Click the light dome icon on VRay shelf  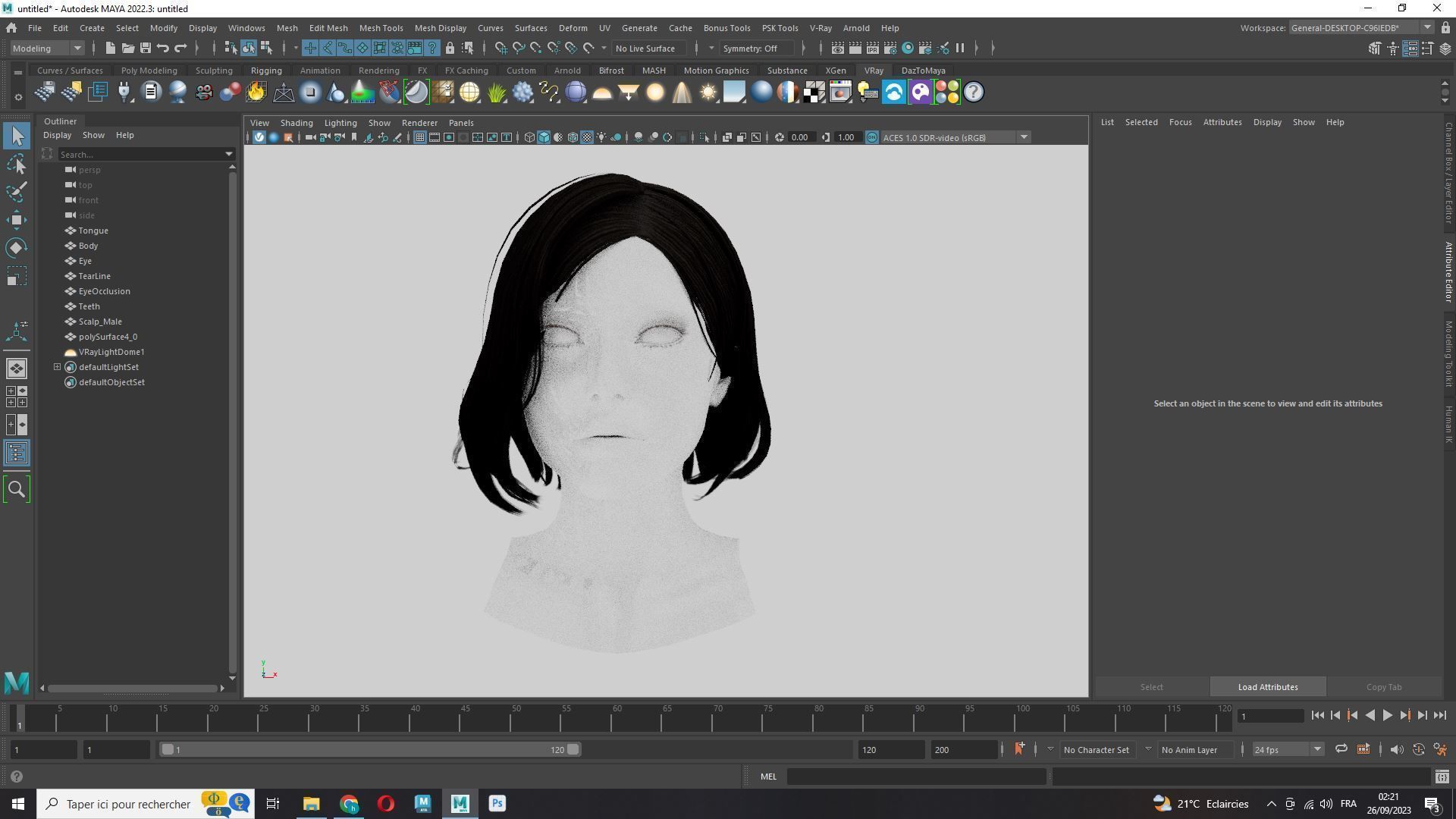coord(602,93)
